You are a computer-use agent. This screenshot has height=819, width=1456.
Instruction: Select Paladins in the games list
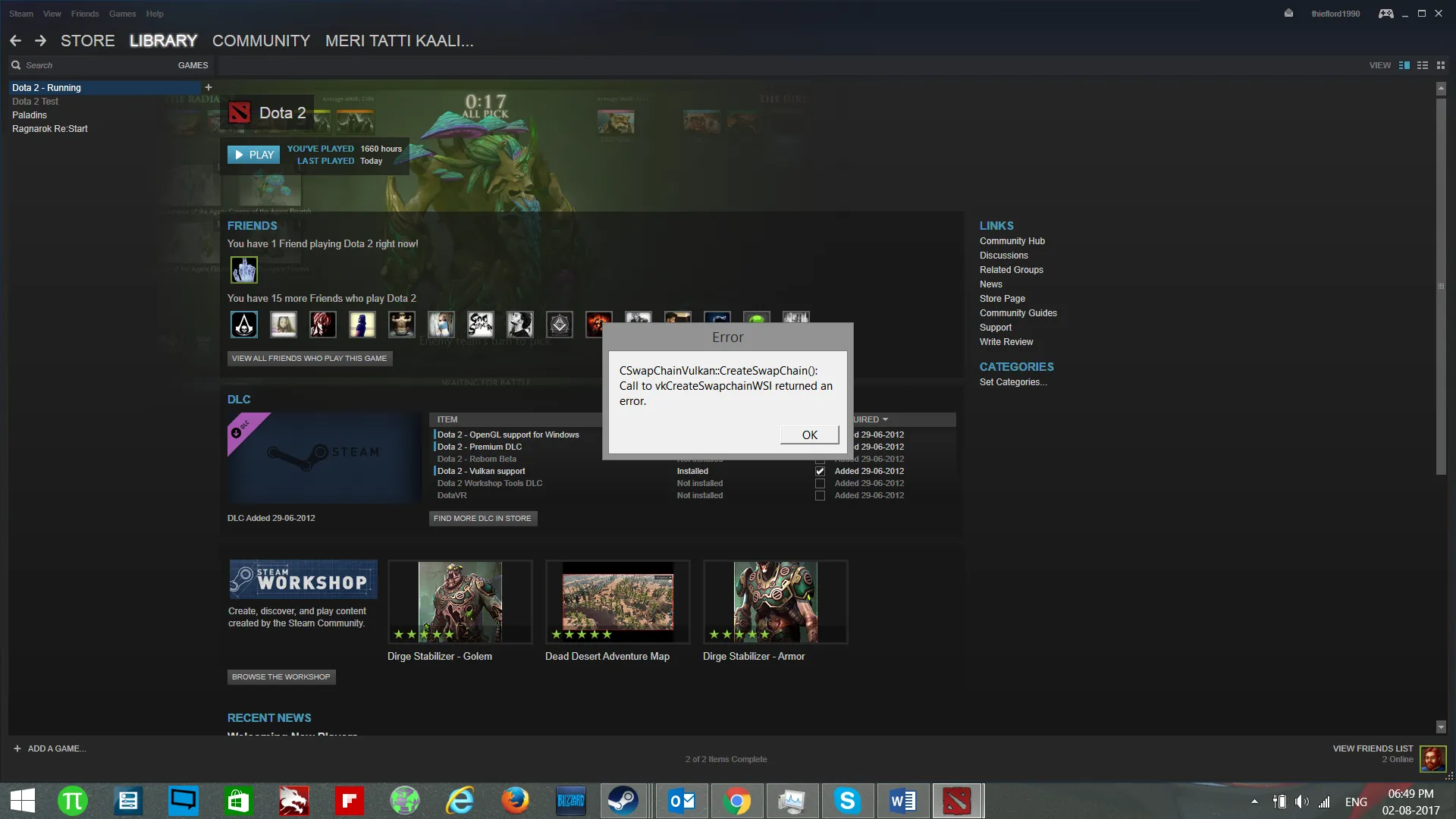click(30, 115)
